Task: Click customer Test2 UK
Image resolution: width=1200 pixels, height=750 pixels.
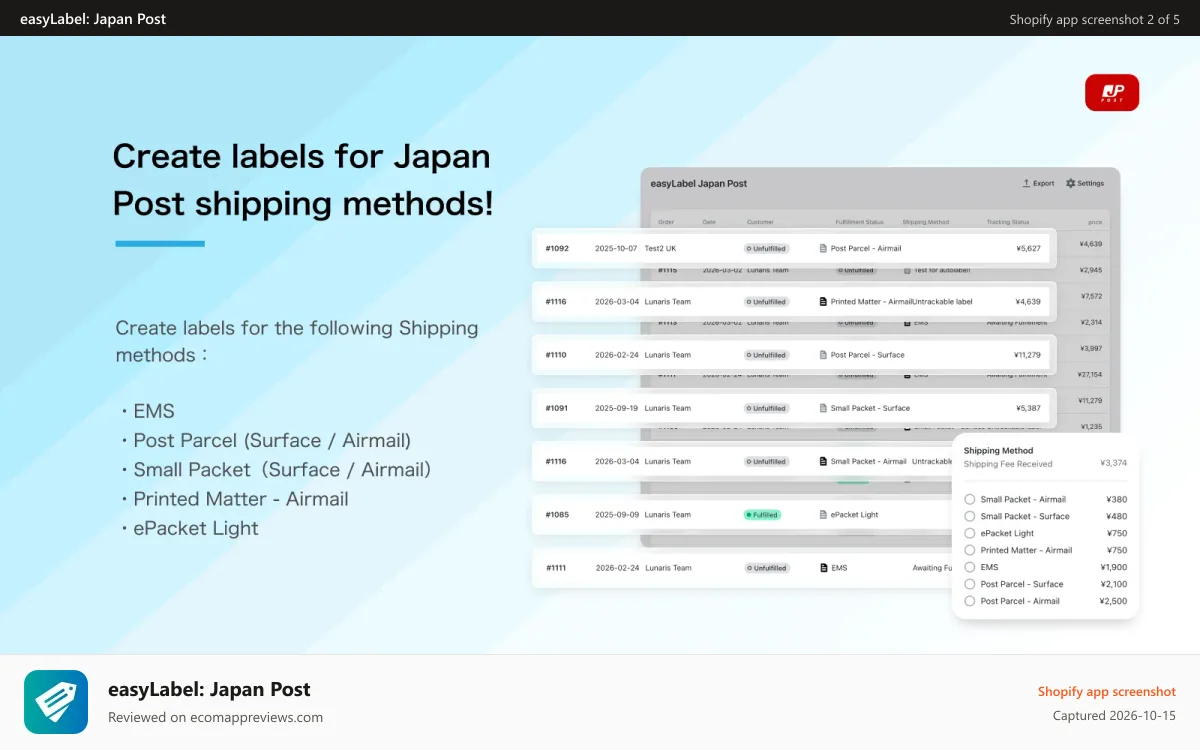Action: (660, 248)
